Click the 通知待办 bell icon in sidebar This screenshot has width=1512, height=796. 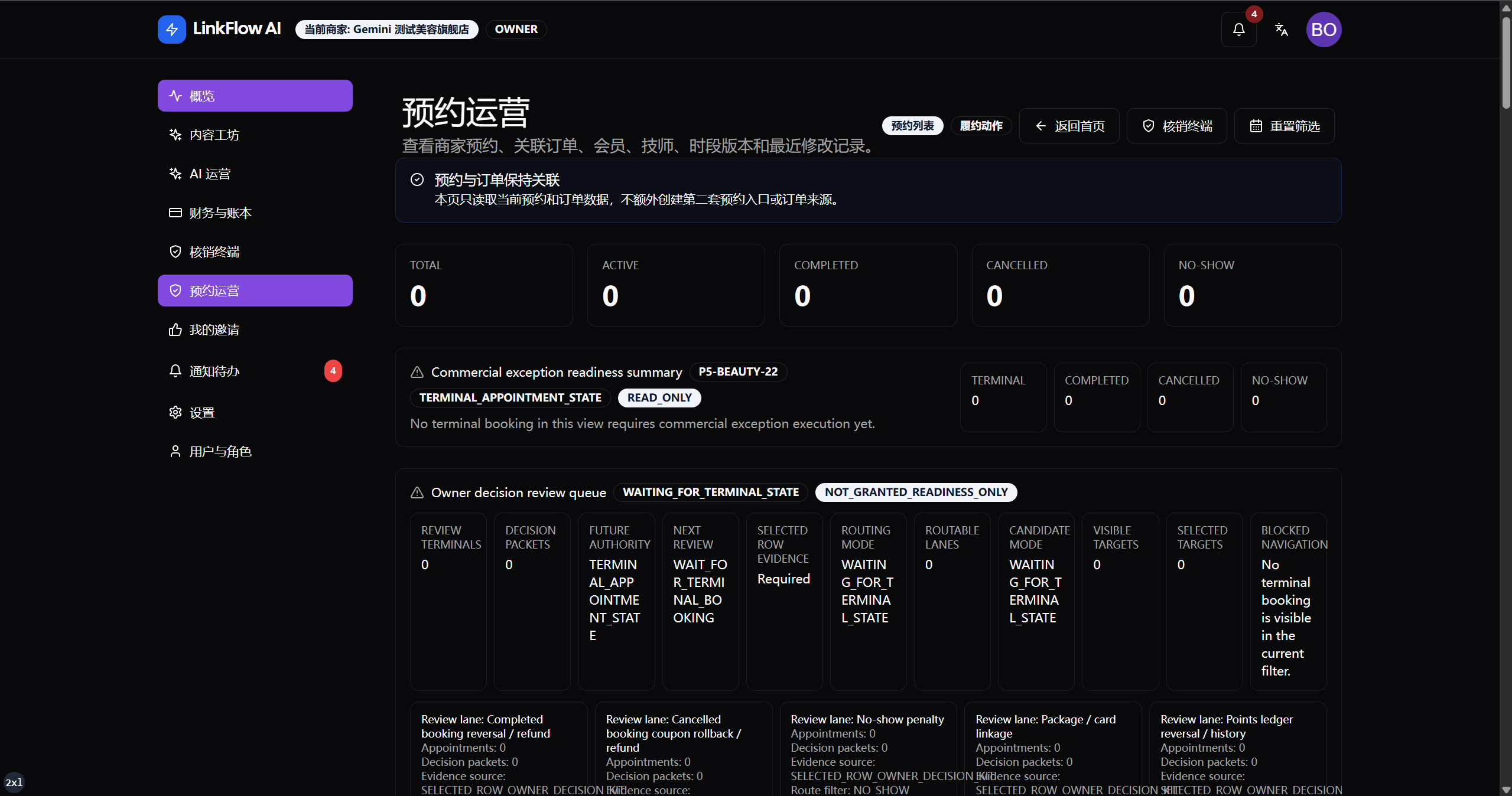[175, 371]
